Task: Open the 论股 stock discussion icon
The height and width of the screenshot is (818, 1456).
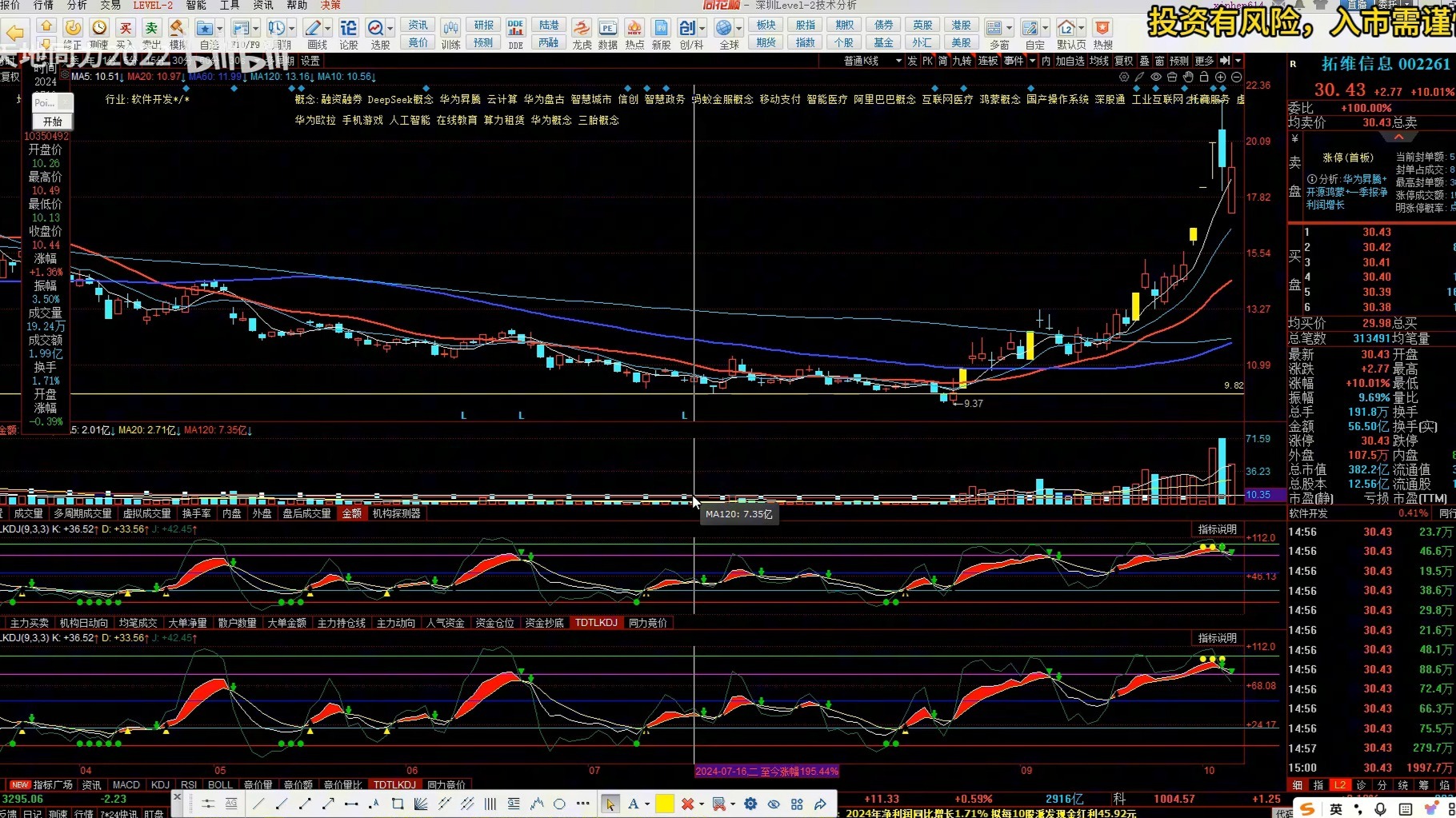Action: (x=348, y=29)
